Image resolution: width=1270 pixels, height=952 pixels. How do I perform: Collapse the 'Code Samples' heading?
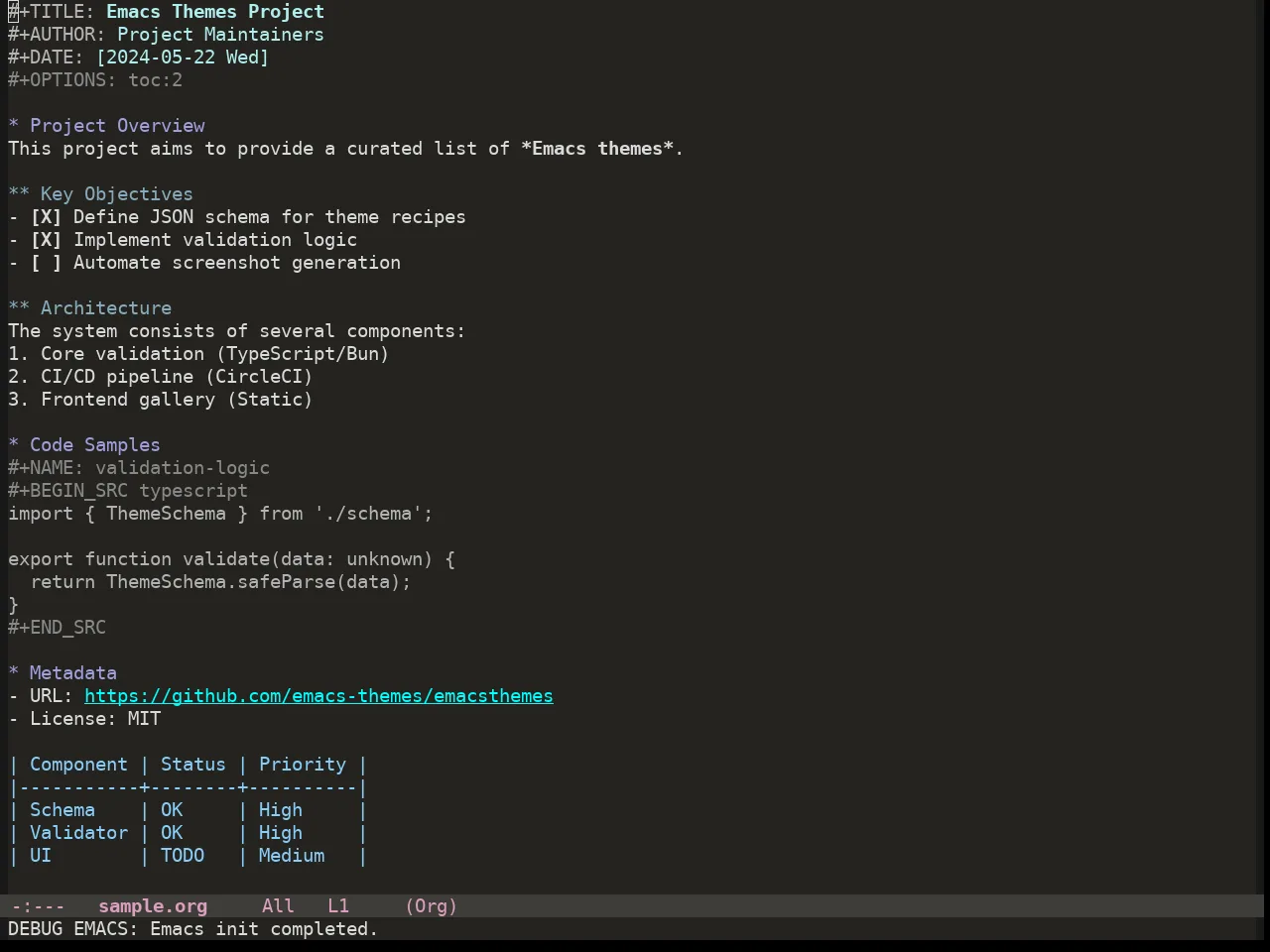pos(84,445)
